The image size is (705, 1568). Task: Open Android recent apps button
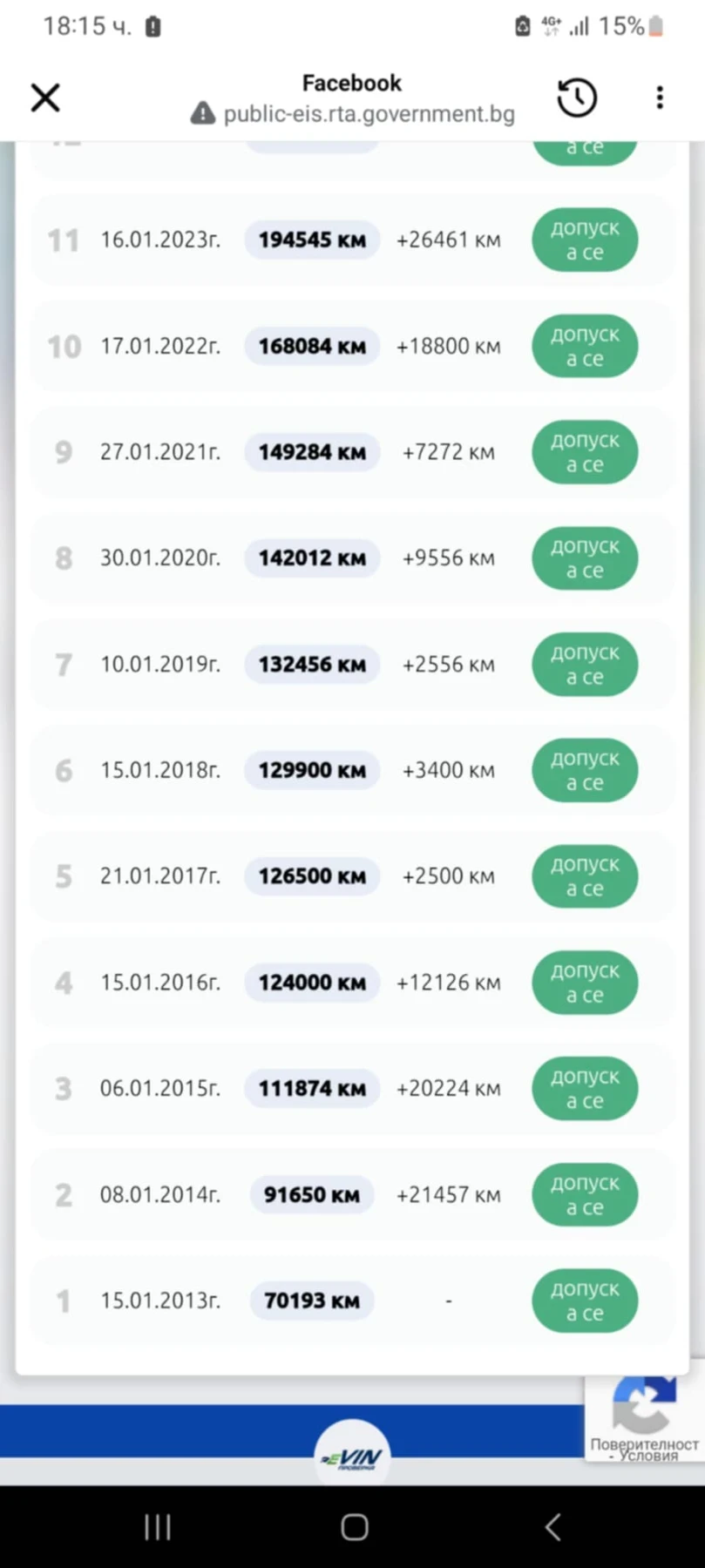158,1527
